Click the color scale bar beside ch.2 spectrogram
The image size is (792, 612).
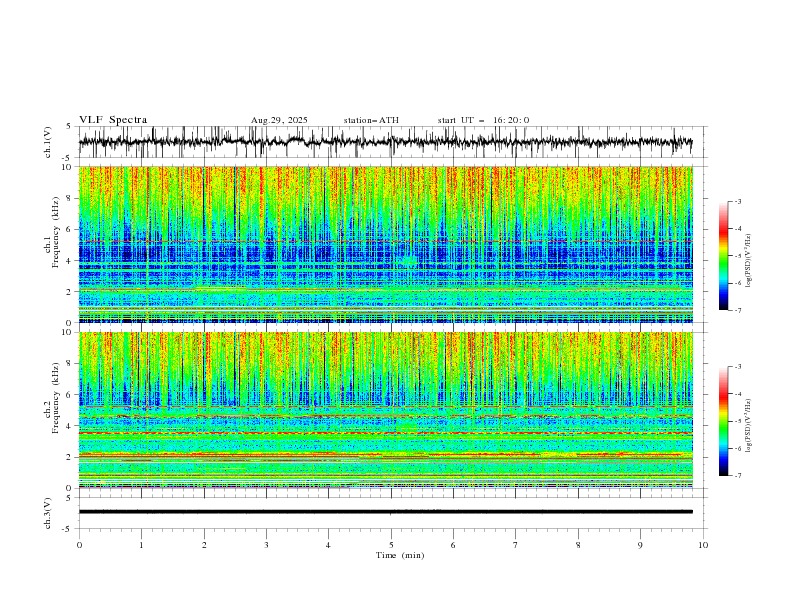pyautogui.click(x=723, y=421)
